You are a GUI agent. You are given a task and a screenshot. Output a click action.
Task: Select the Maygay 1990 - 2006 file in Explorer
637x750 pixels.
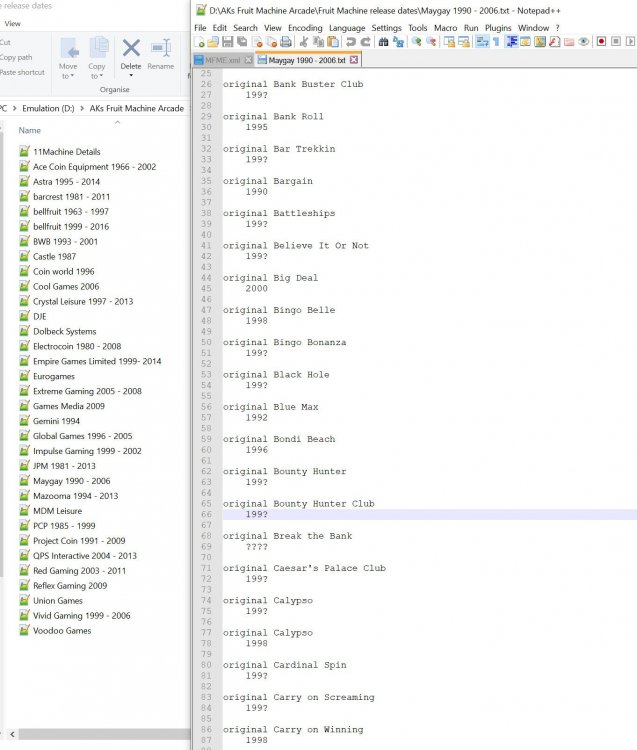71,481
